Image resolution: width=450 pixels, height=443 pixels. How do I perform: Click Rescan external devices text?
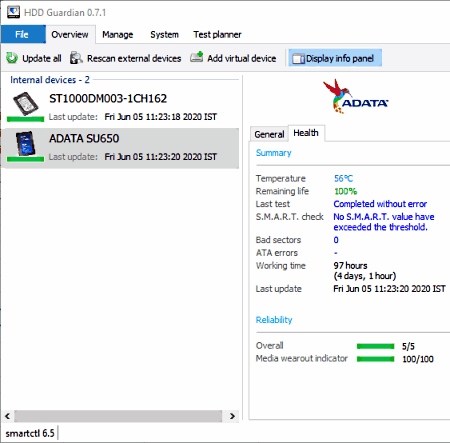[134, 58]
